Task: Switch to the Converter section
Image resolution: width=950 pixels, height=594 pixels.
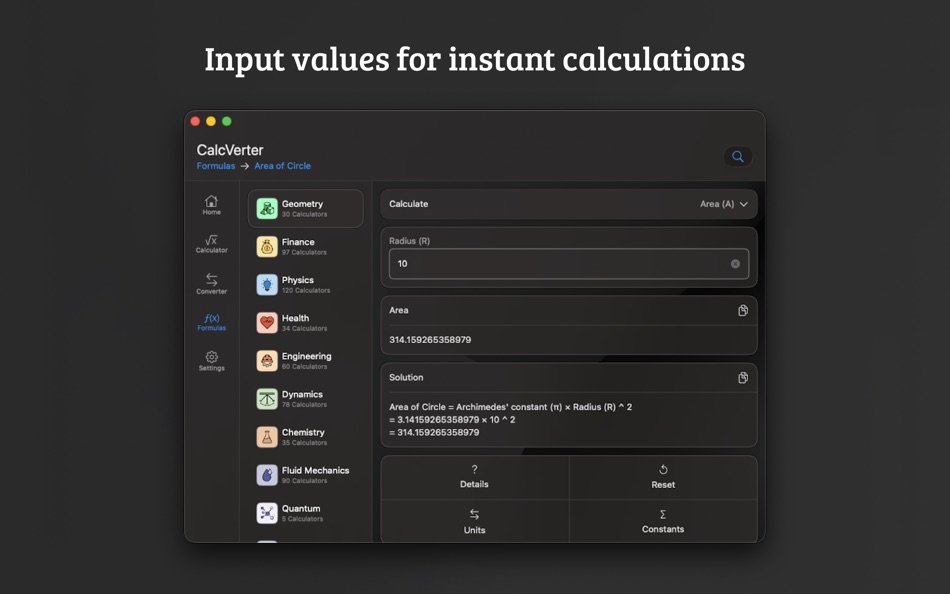Action: click(211, 283)
